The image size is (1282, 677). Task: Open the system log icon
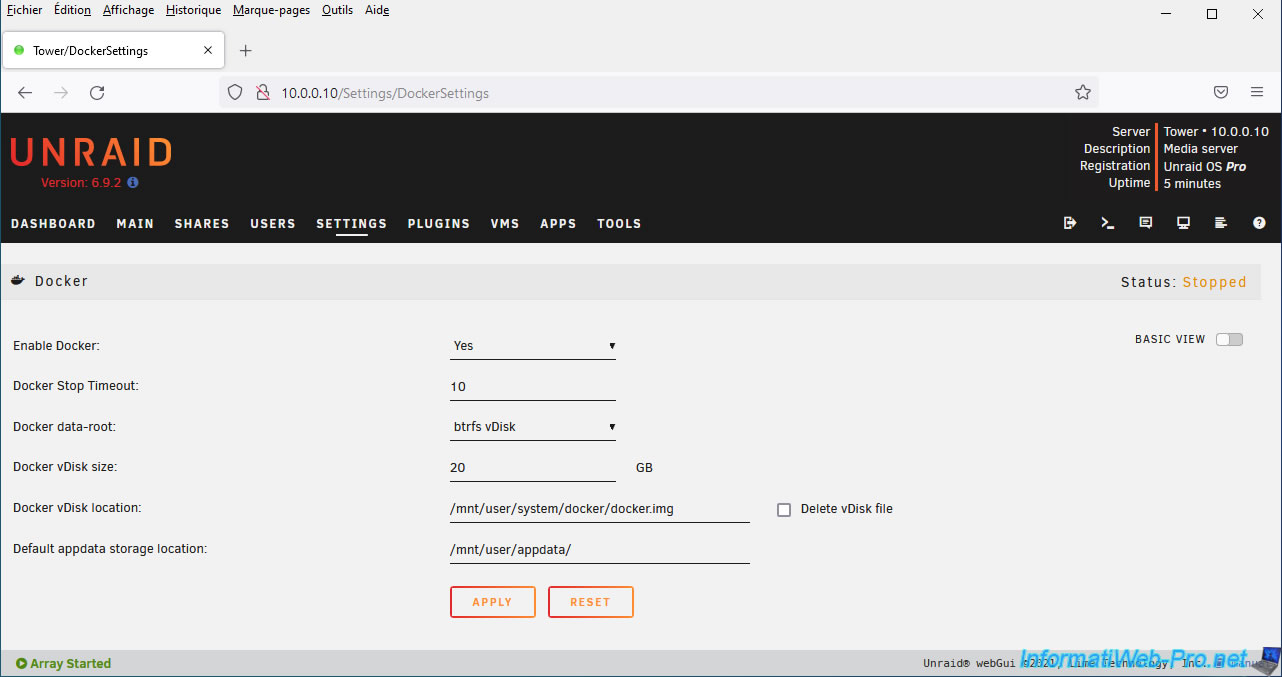1221,223
